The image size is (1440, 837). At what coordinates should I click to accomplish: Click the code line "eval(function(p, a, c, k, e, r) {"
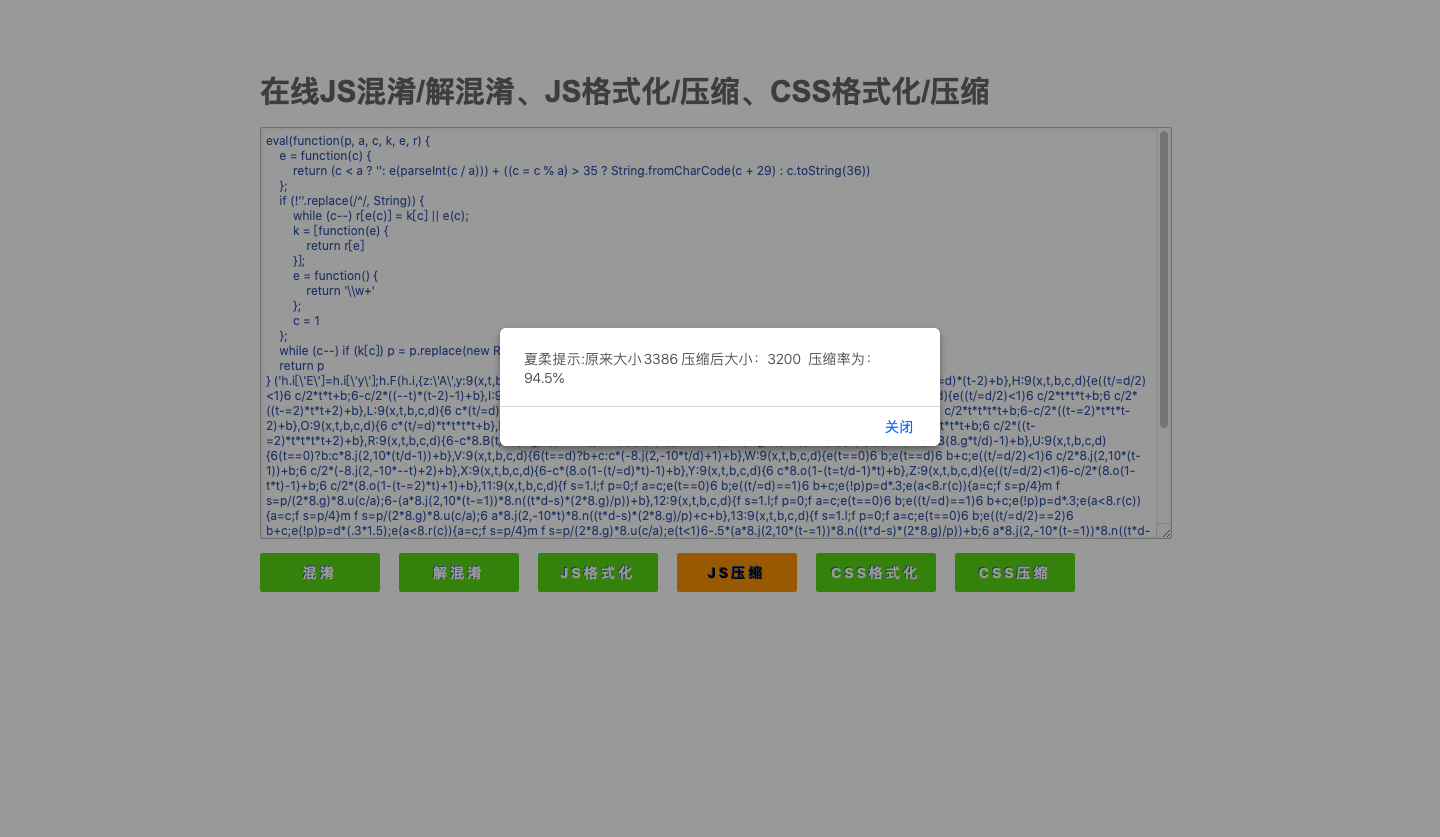348,141
